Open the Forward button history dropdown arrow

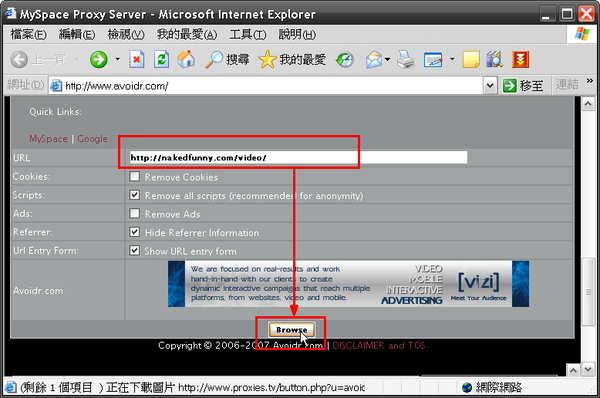[x=117, y=59]
